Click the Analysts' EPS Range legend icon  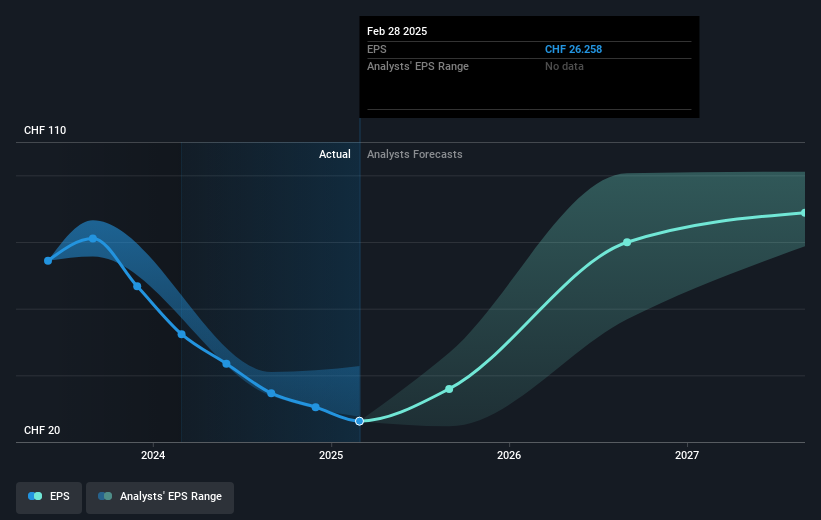105,496
